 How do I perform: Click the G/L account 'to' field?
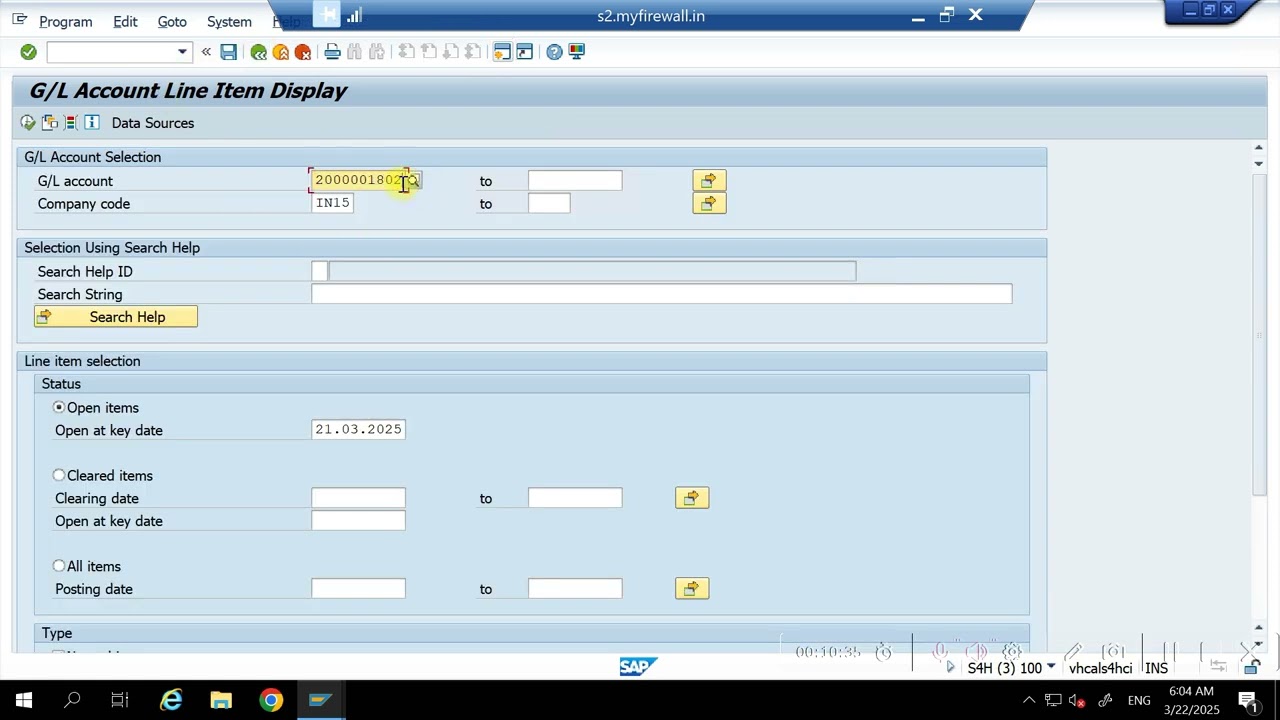pos(575,181)
